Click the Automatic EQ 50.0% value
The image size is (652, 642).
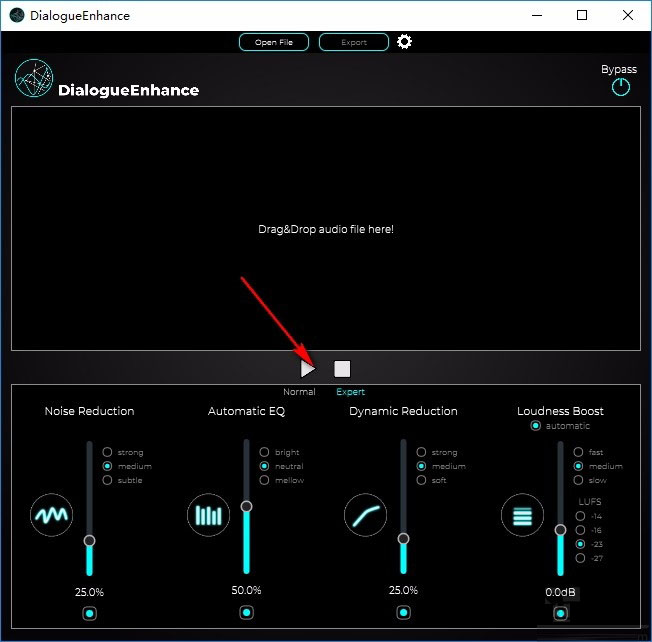(x=247, y=590)
